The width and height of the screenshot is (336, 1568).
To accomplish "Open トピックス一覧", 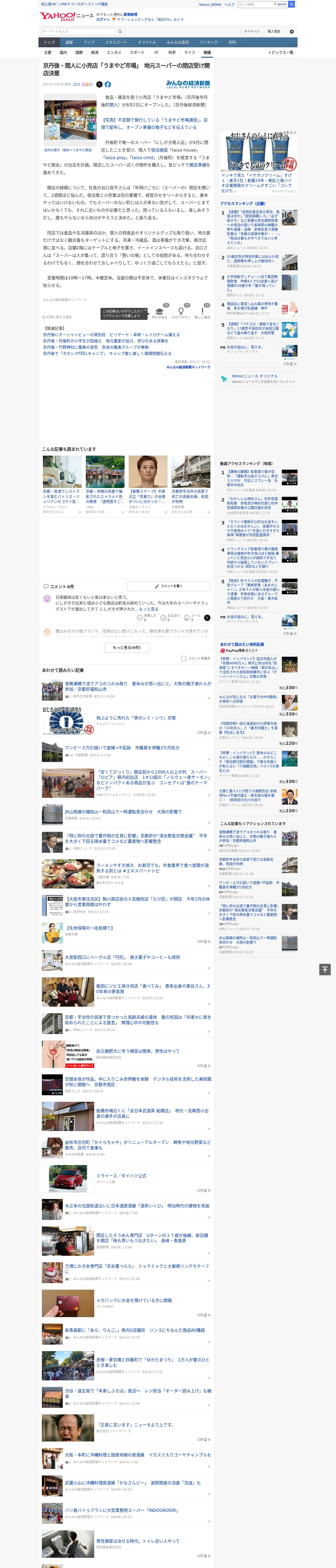I will (281, 53).
